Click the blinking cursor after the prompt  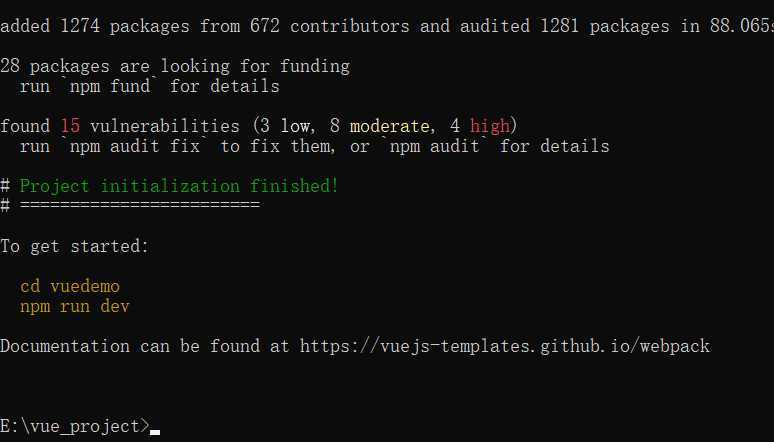click(155, 432)
